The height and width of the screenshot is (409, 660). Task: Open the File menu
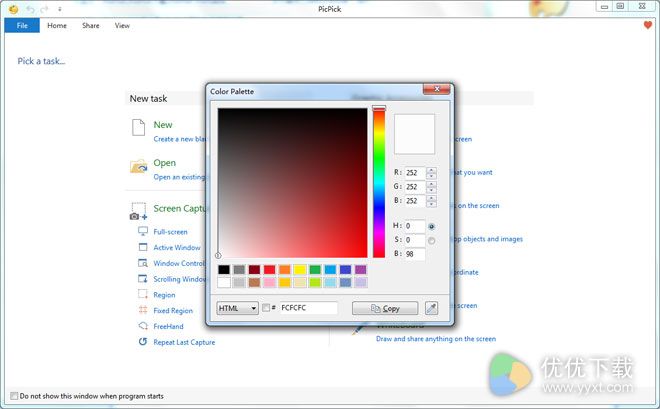click(x=22, y=26)
